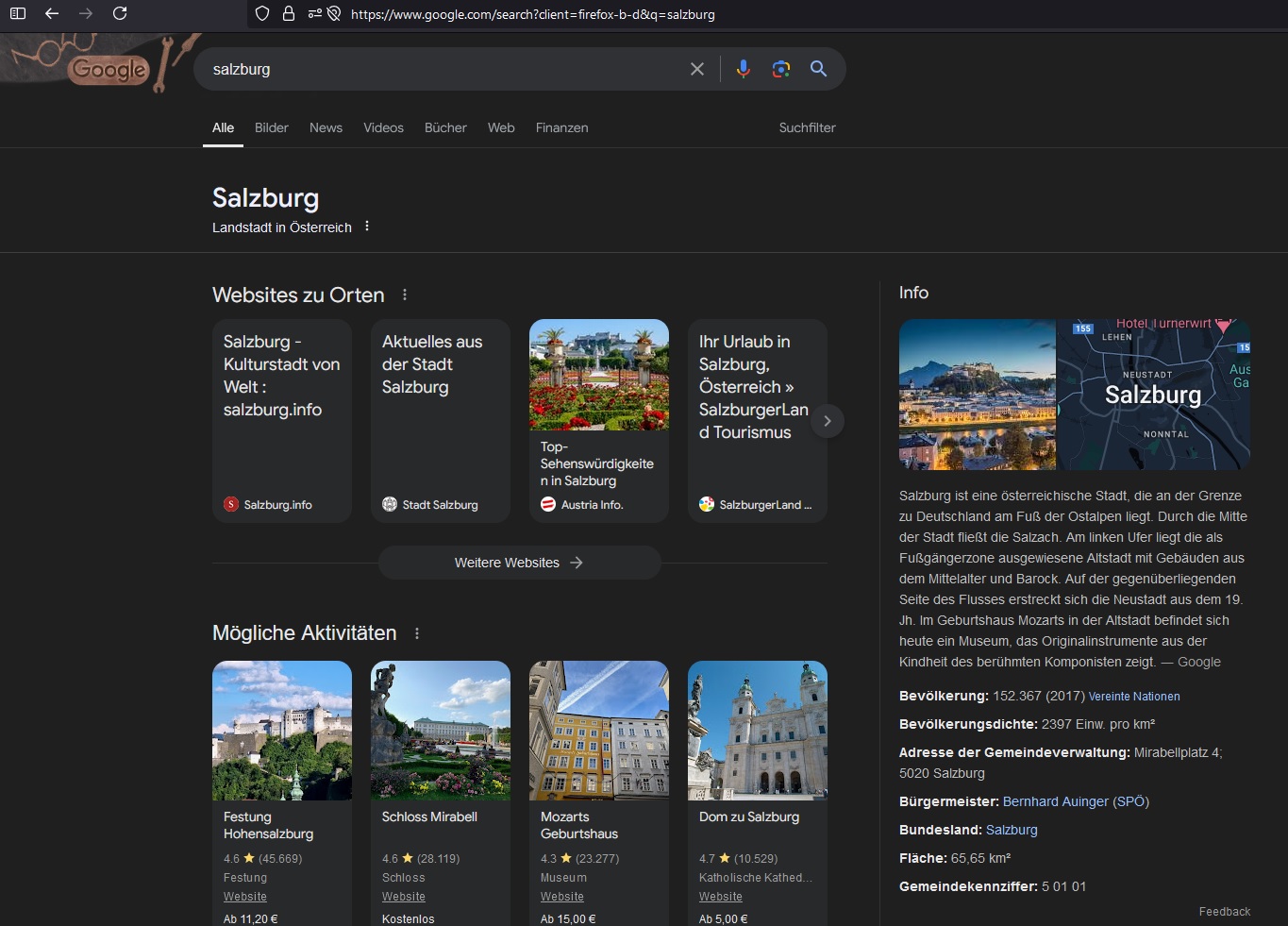This screenshot has height=926, width=1288.
Task: Click the magnifying glass search button
Action: tap(818, 69)
